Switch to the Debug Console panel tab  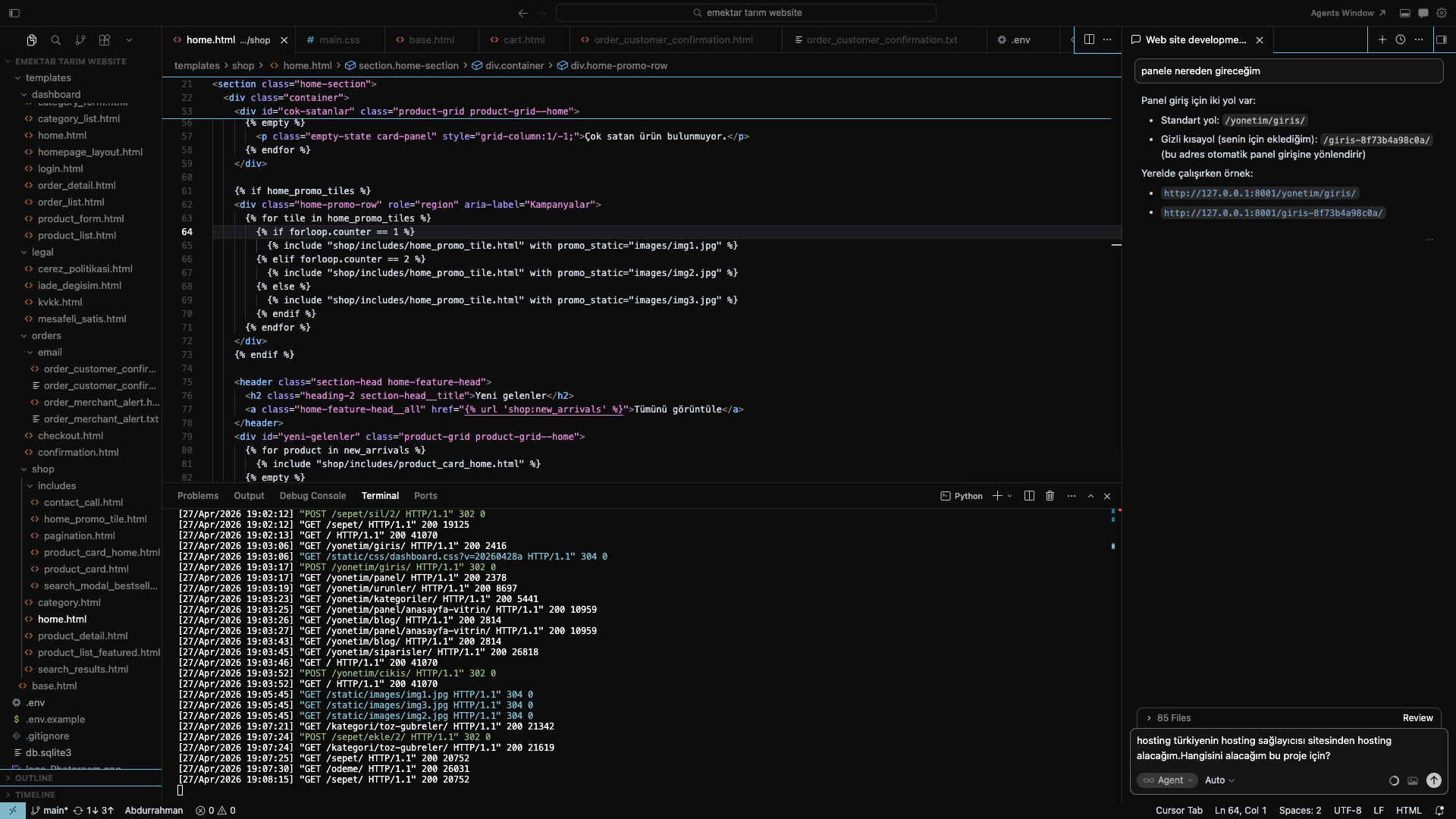click(x=312, y=496)
